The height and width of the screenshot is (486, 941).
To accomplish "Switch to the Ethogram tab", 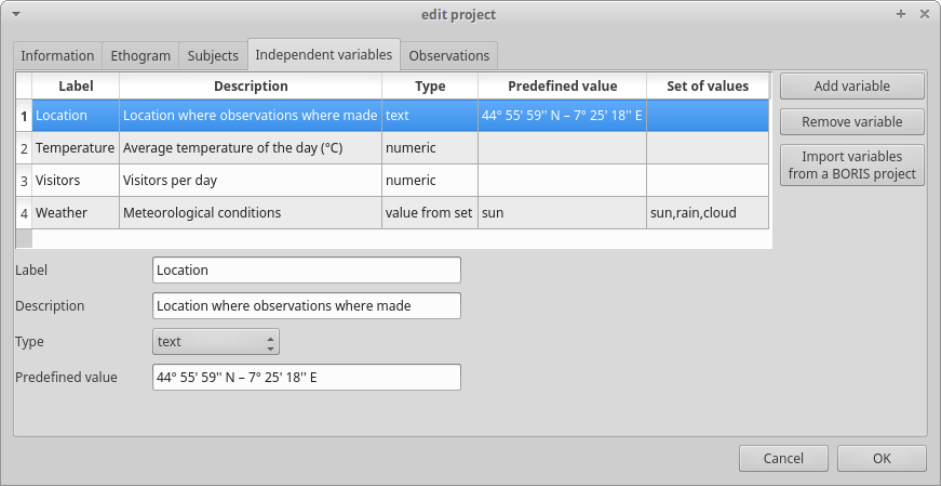I will [141, 56].
